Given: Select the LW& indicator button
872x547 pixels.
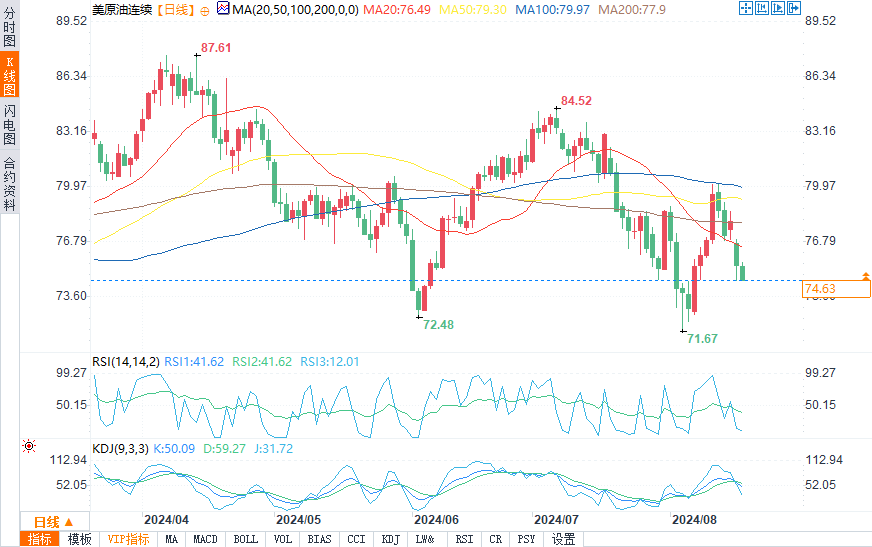Looking at the screenshot, I should pos(425,539).
